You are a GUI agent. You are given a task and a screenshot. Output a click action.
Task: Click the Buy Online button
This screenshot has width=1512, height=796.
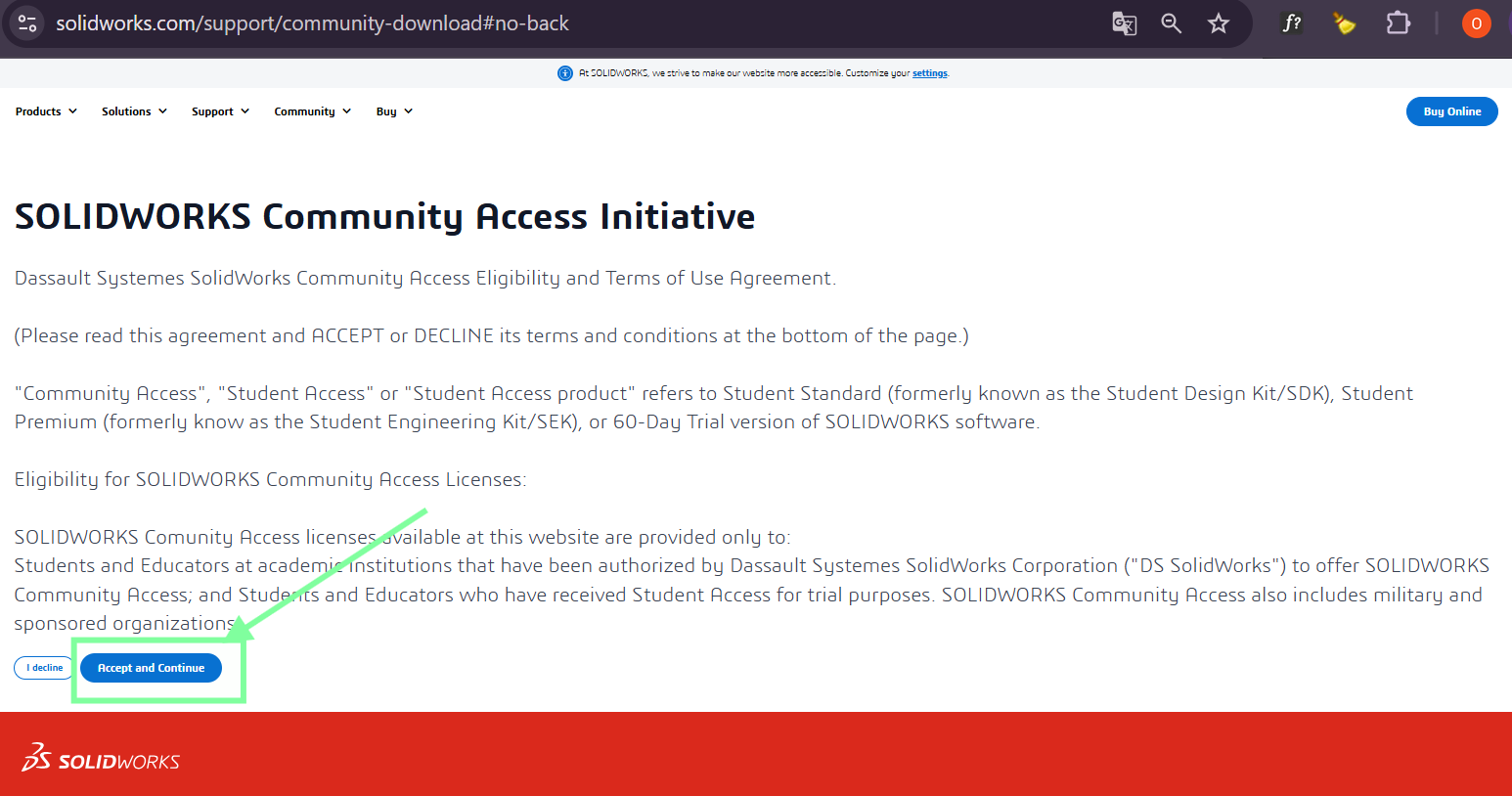coord(1451,111)
